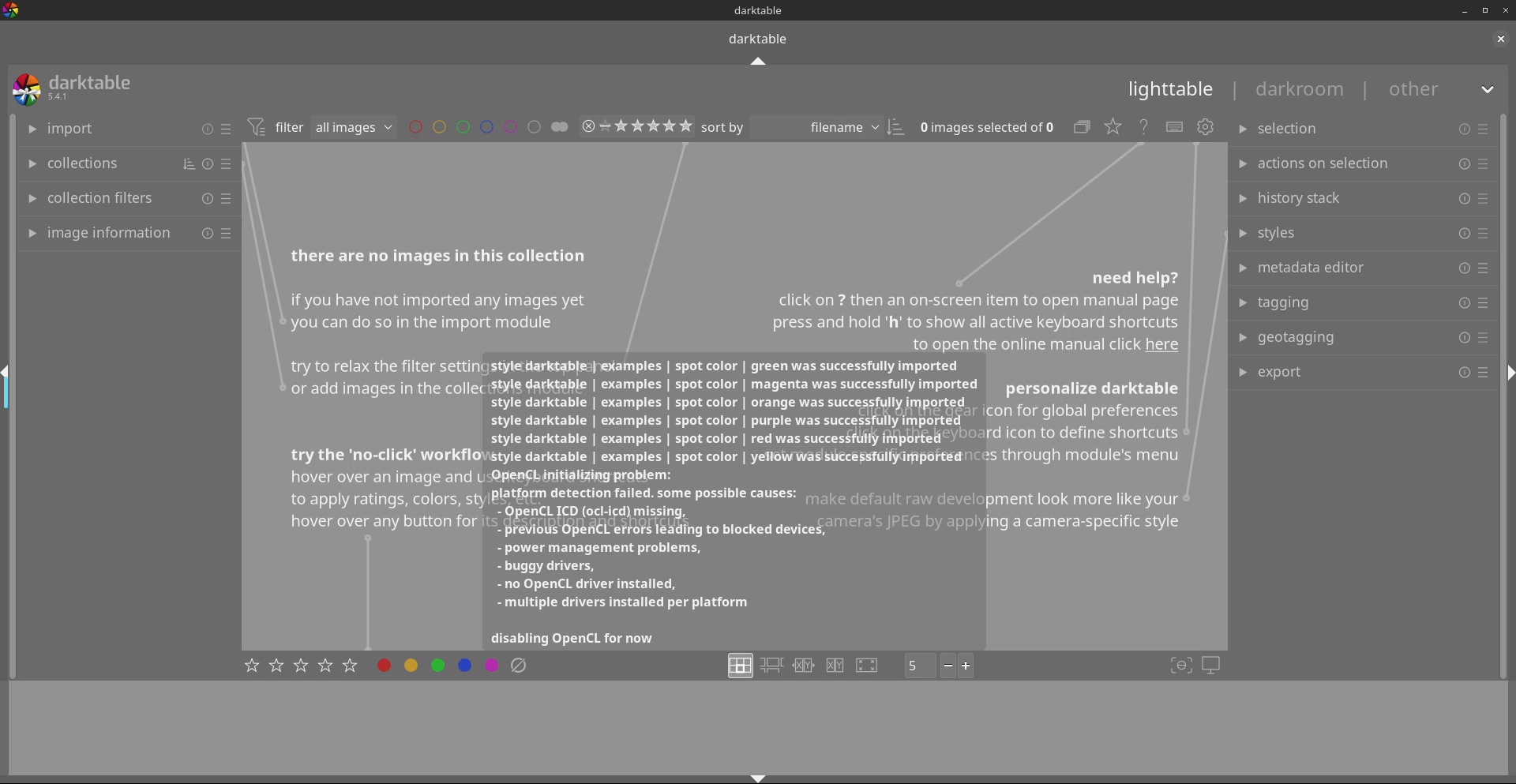
Task: Open global preferences gear icon
Action: [1205, 127]
